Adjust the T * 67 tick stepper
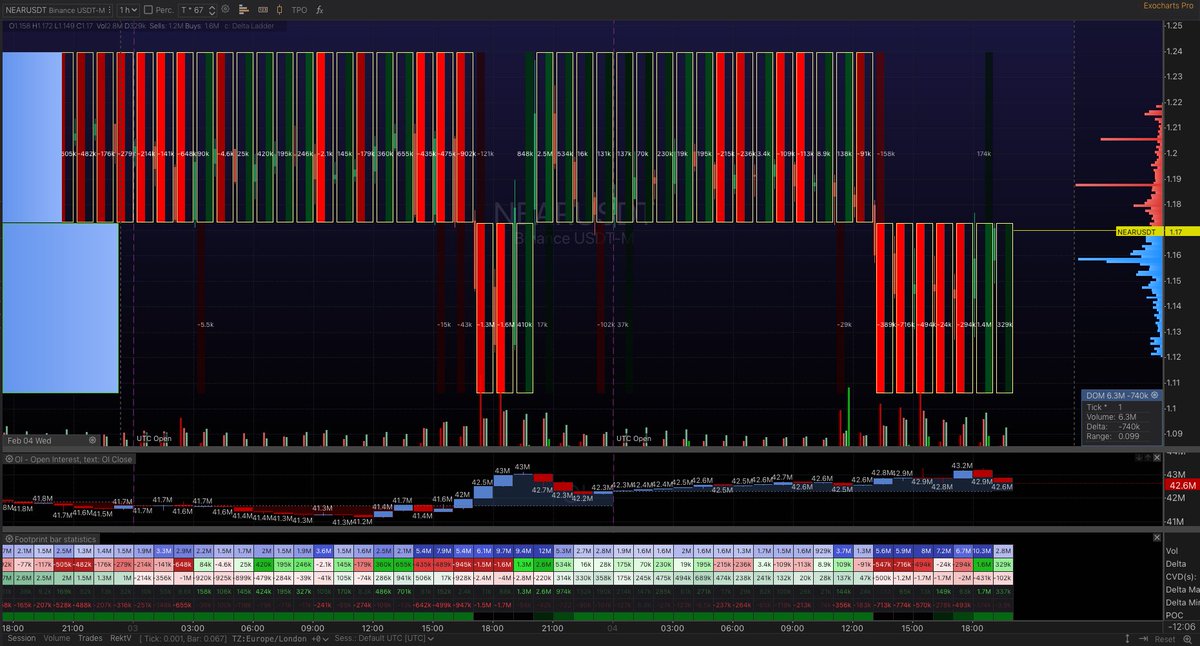This screenshot has height=646, width=1200. pos(213,9)
